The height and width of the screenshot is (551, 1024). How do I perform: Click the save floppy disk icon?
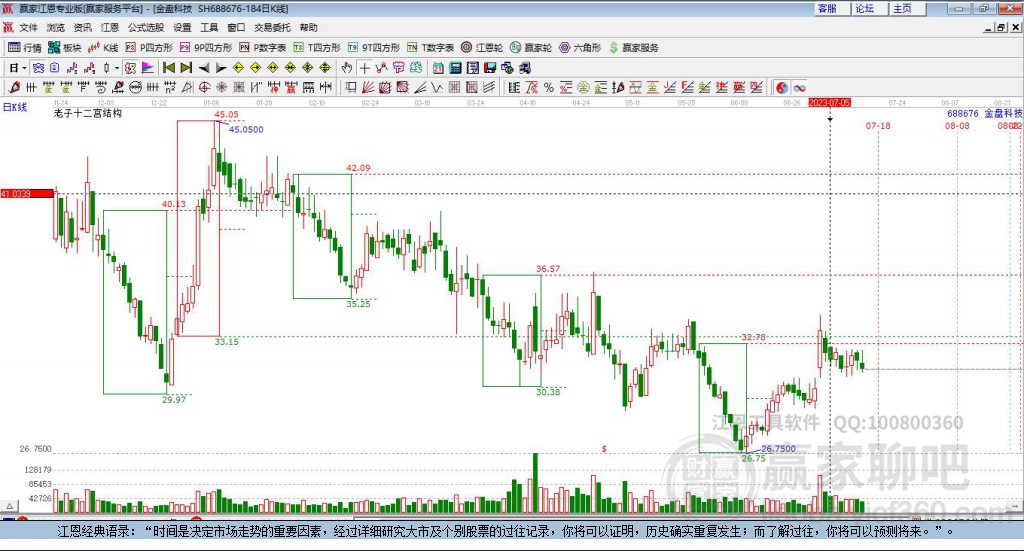(490, 67)
